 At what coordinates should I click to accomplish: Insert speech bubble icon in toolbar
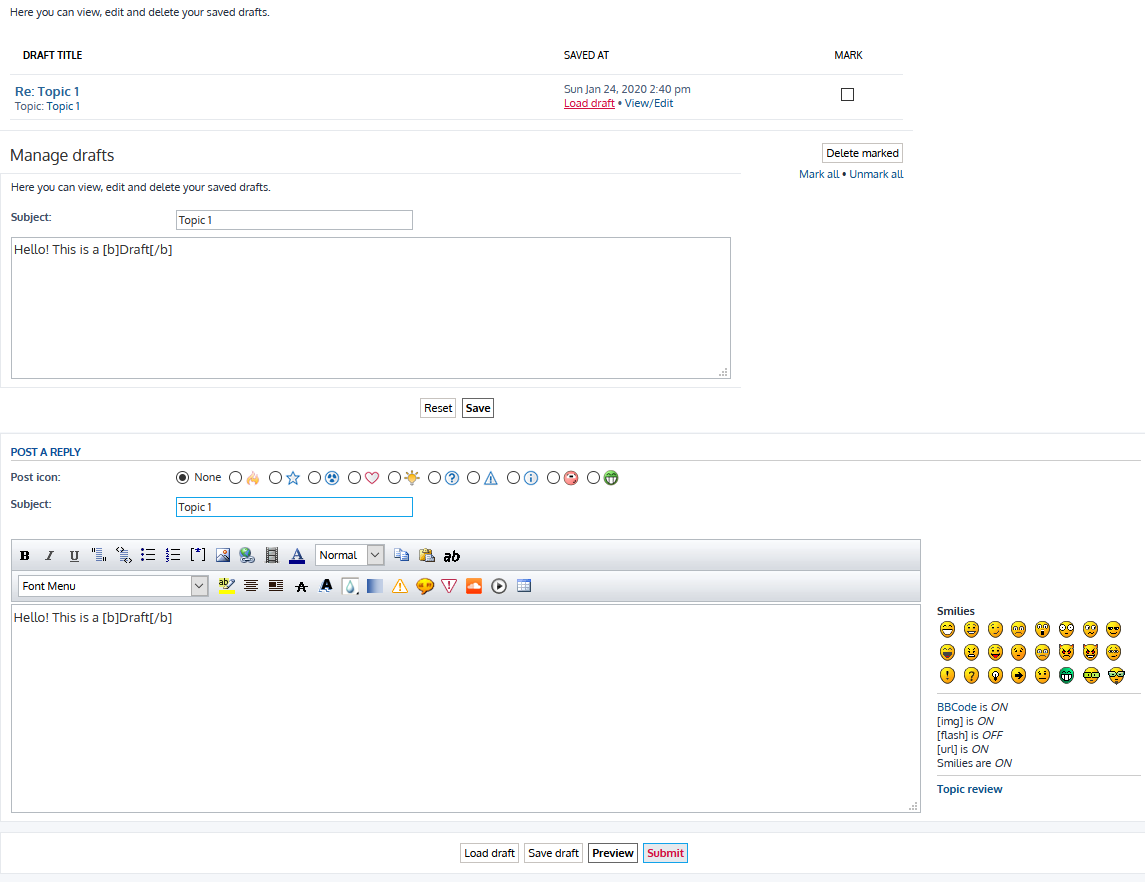click(424, 586)
